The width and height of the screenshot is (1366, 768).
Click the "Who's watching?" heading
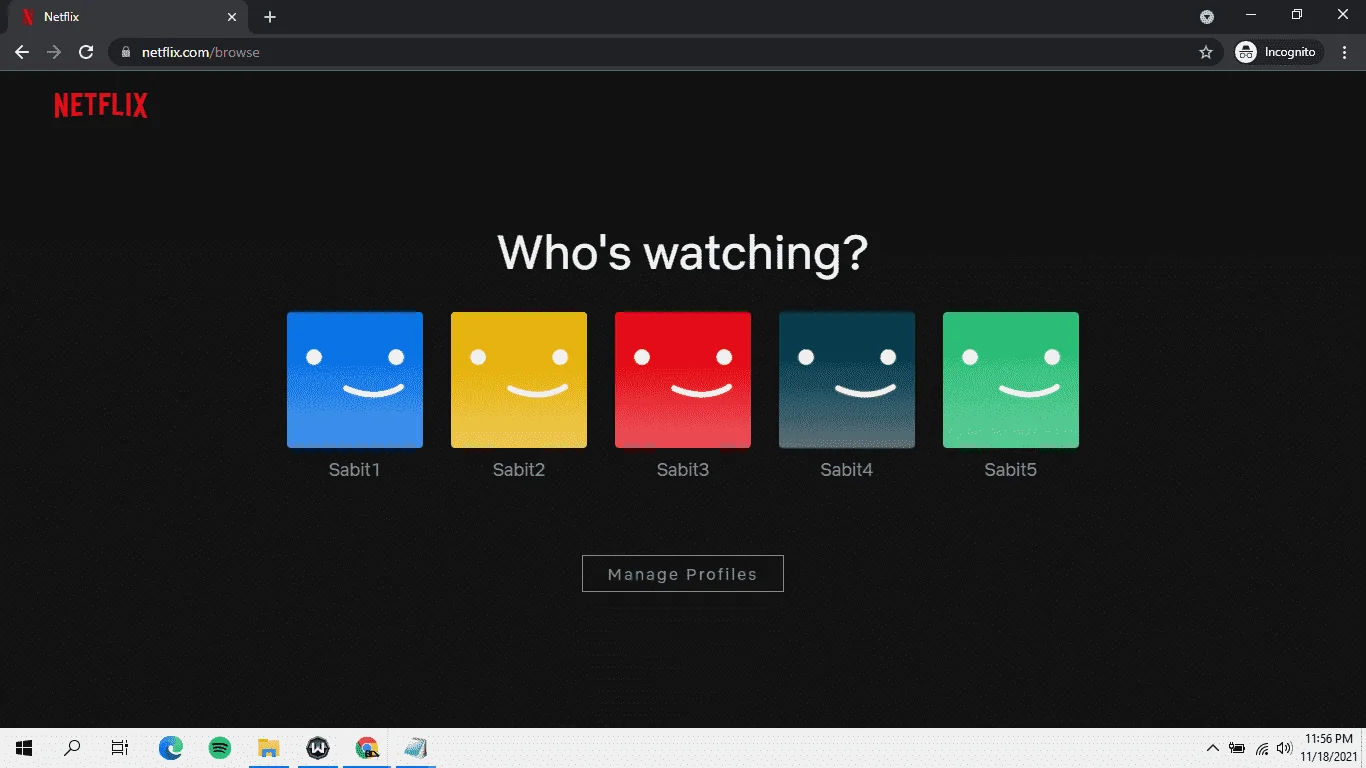[x=683, y=252]
